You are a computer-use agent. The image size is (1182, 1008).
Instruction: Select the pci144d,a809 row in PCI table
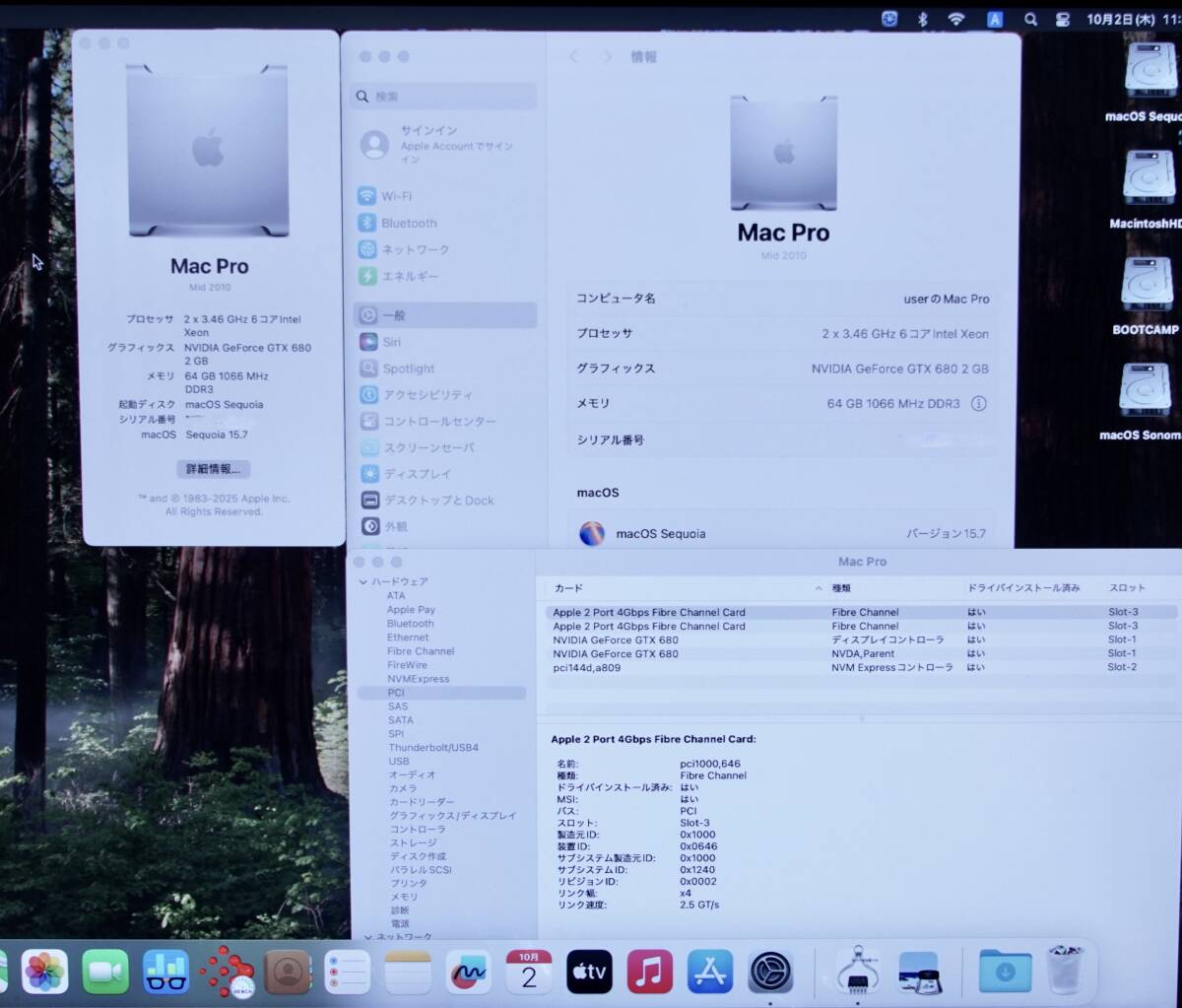click(x=587, y=668)
